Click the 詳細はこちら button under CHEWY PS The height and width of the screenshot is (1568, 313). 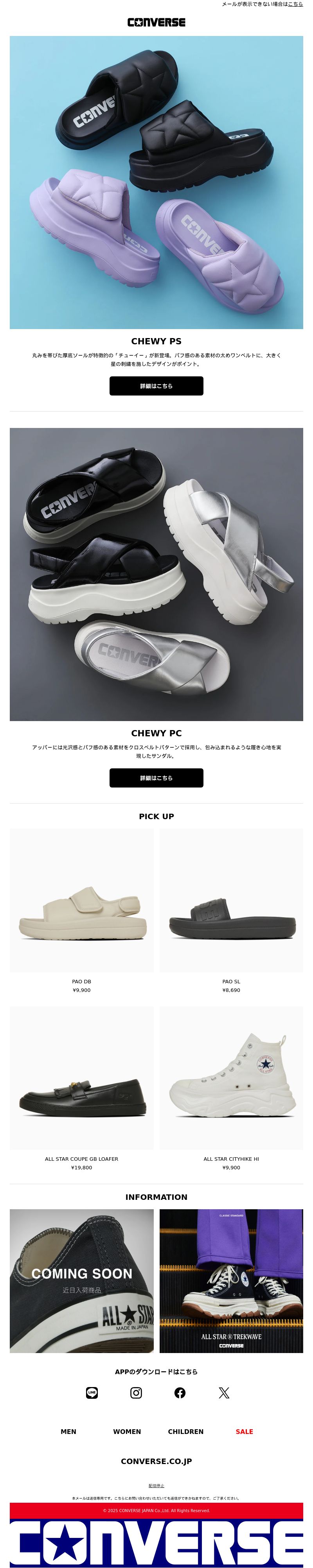156,386
